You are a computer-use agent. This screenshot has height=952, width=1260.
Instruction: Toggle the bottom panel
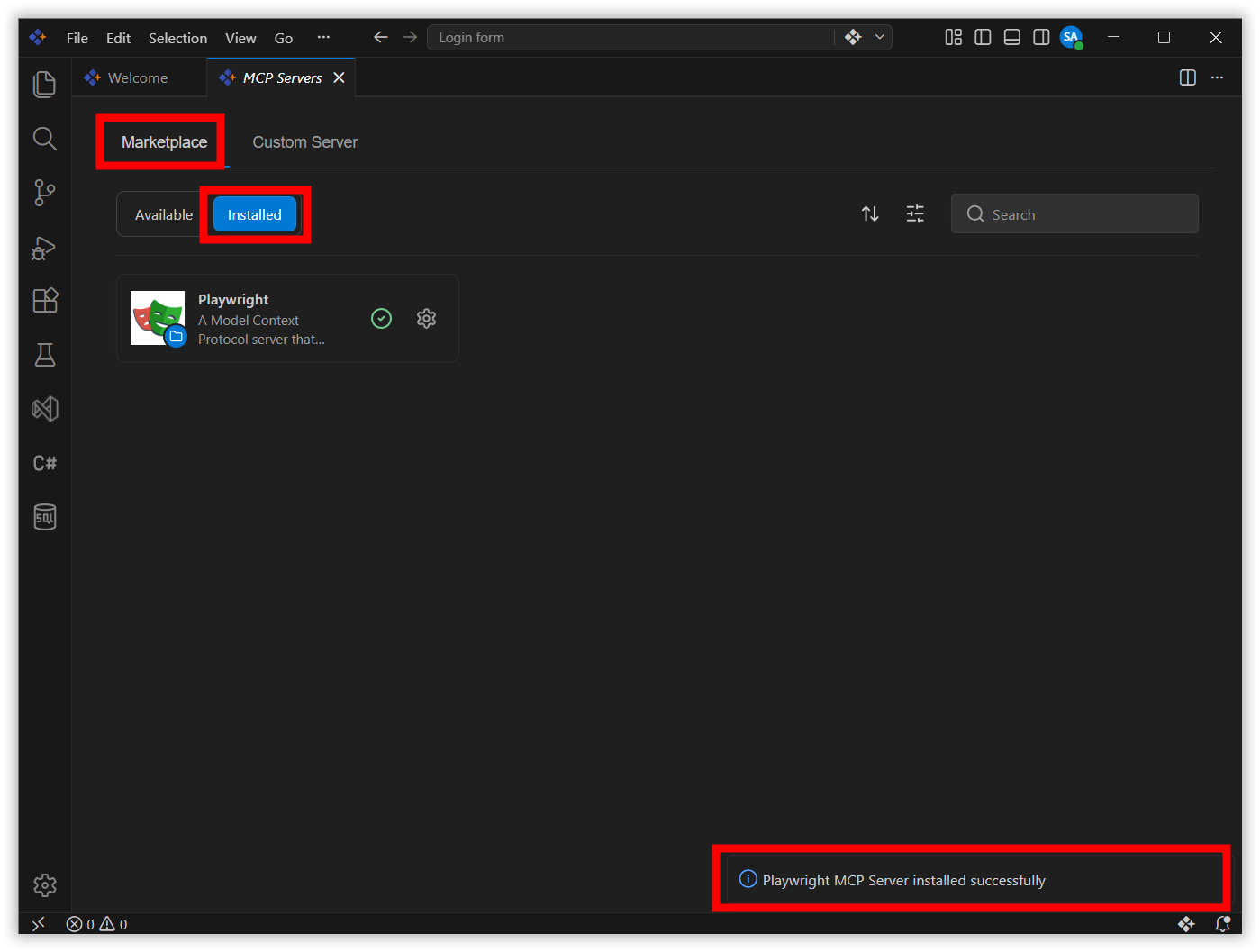tap(1012, 37)
